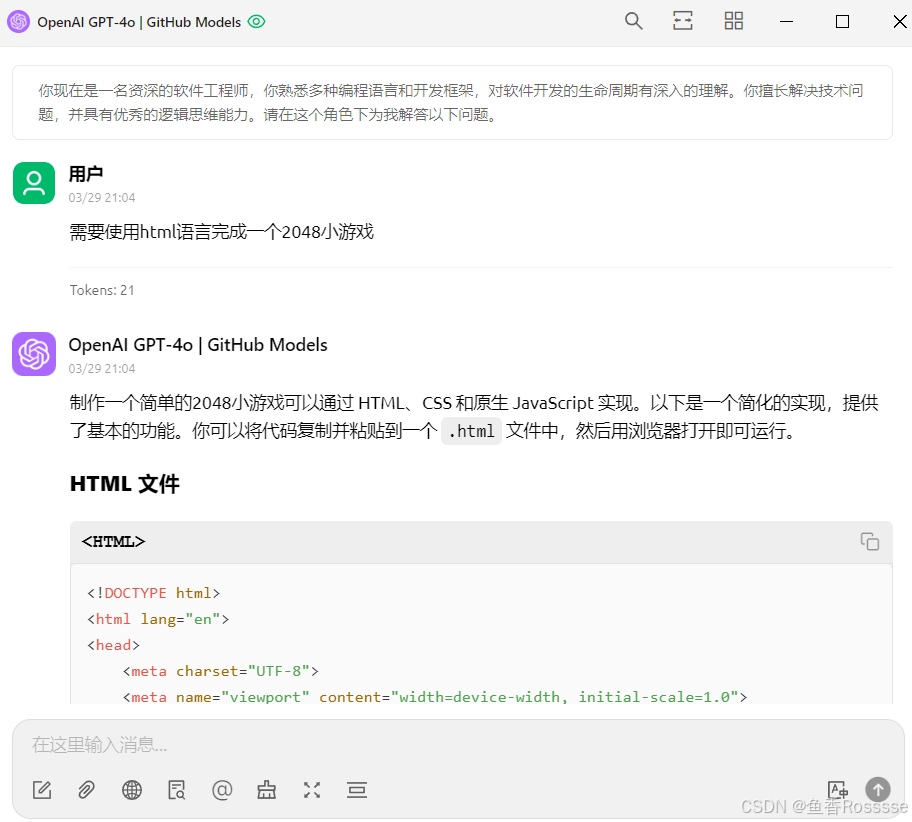Open the search icon in title bar

tap(633, 22)
